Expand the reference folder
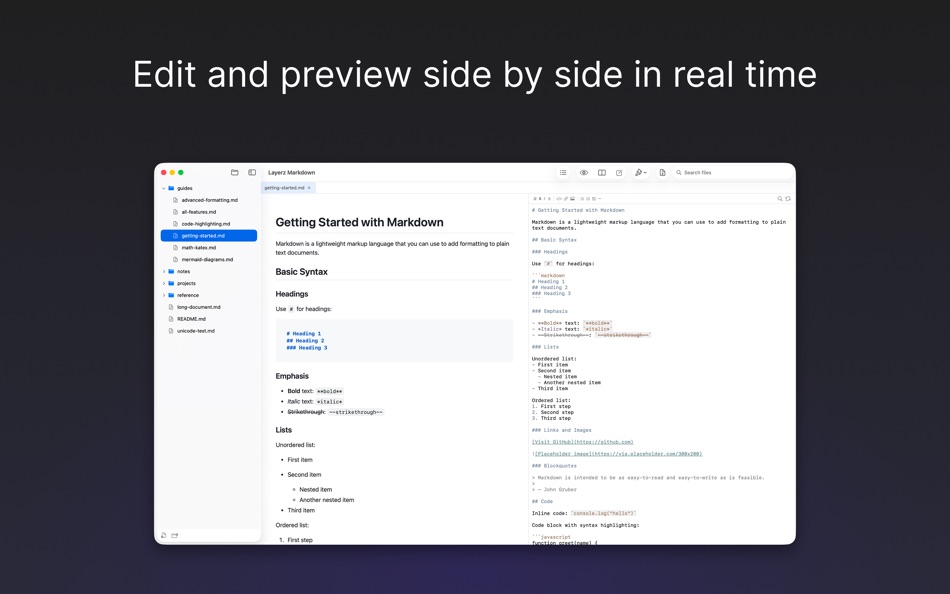950x594 pixels. coord(164,295)
